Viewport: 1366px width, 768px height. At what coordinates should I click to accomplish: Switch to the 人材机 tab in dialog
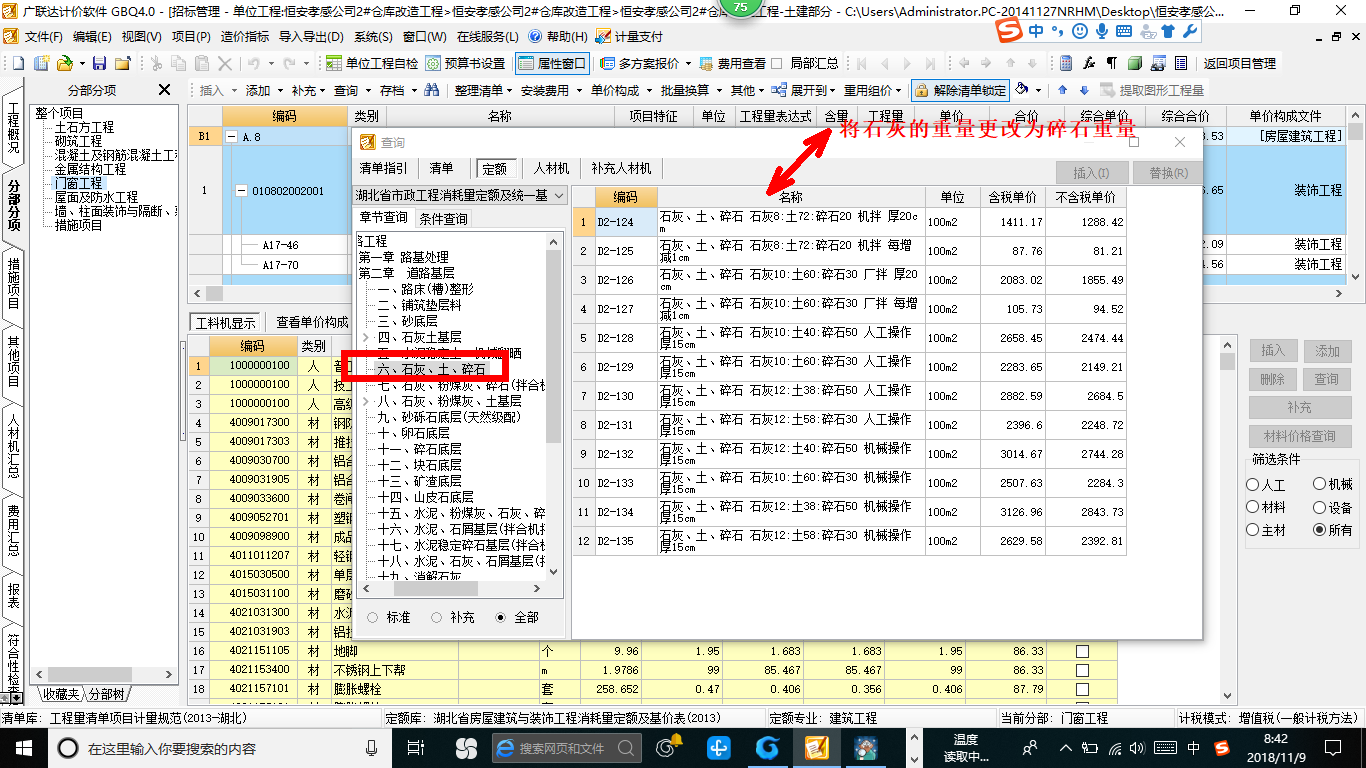point(551,169)
